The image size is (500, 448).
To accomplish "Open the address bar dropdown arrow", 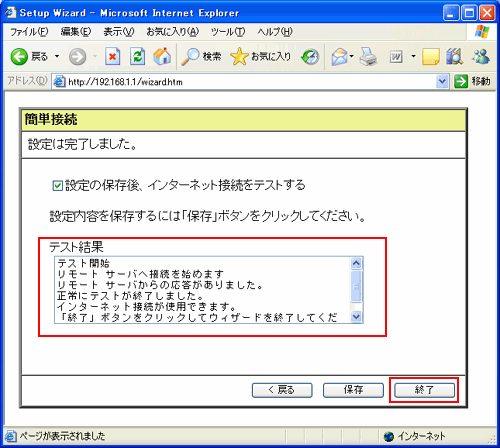I will pos(442,81).
